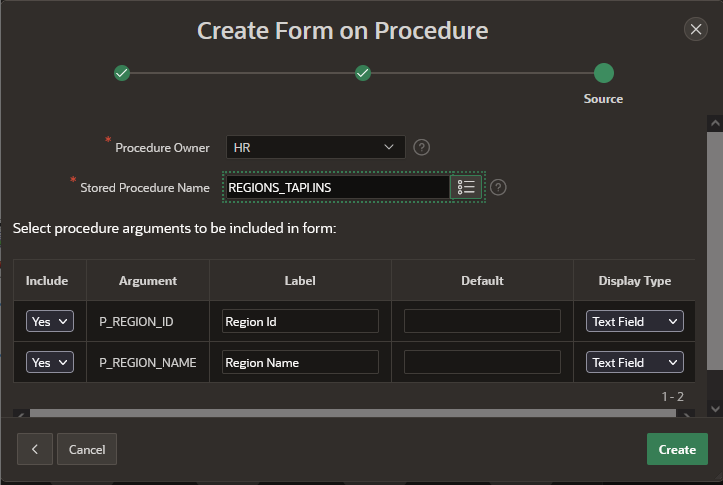
Task: Click the Create button
Action: (x=677, y=449)
